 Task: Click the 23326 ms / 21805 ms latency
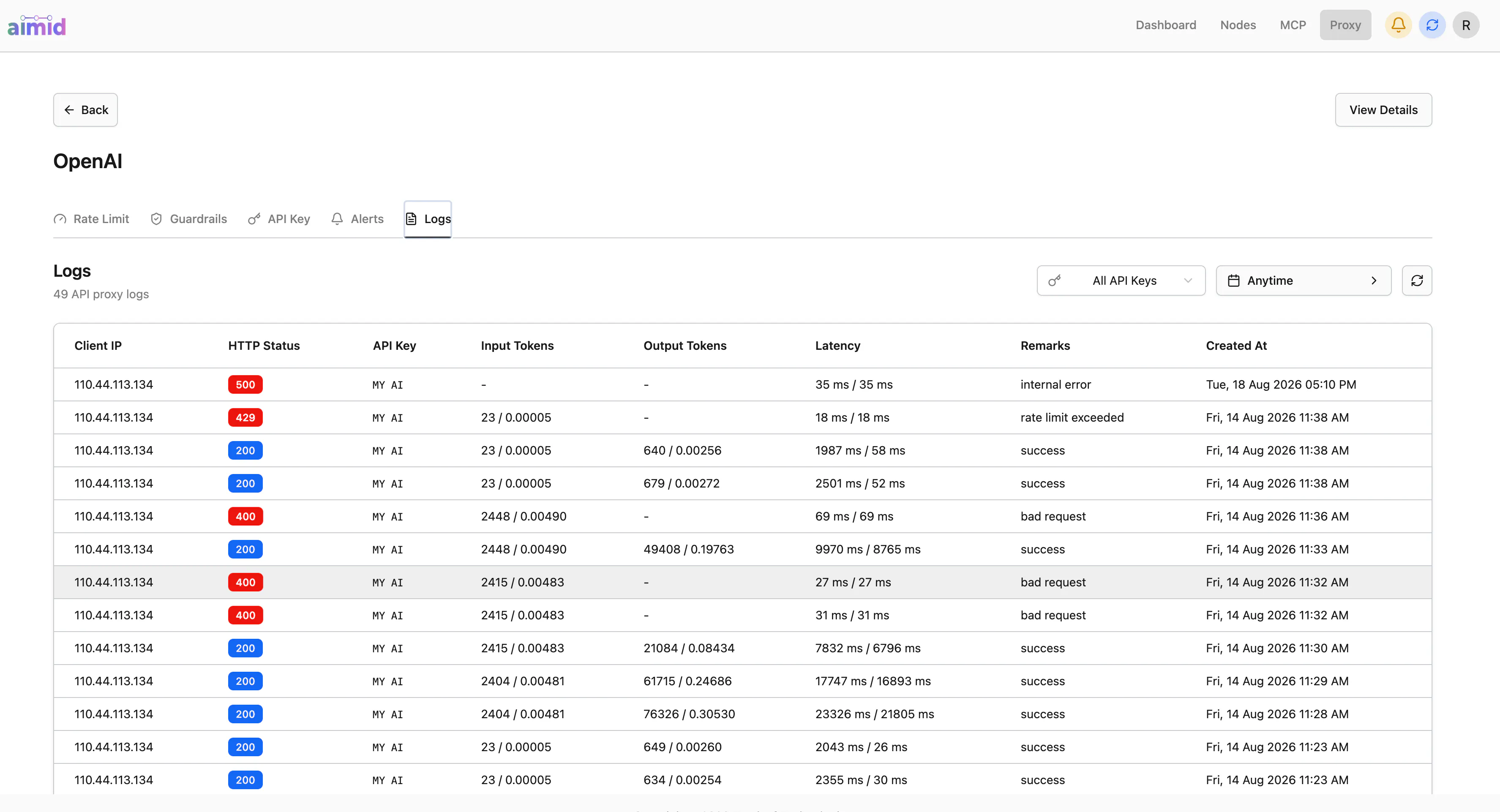pos(875,714)
